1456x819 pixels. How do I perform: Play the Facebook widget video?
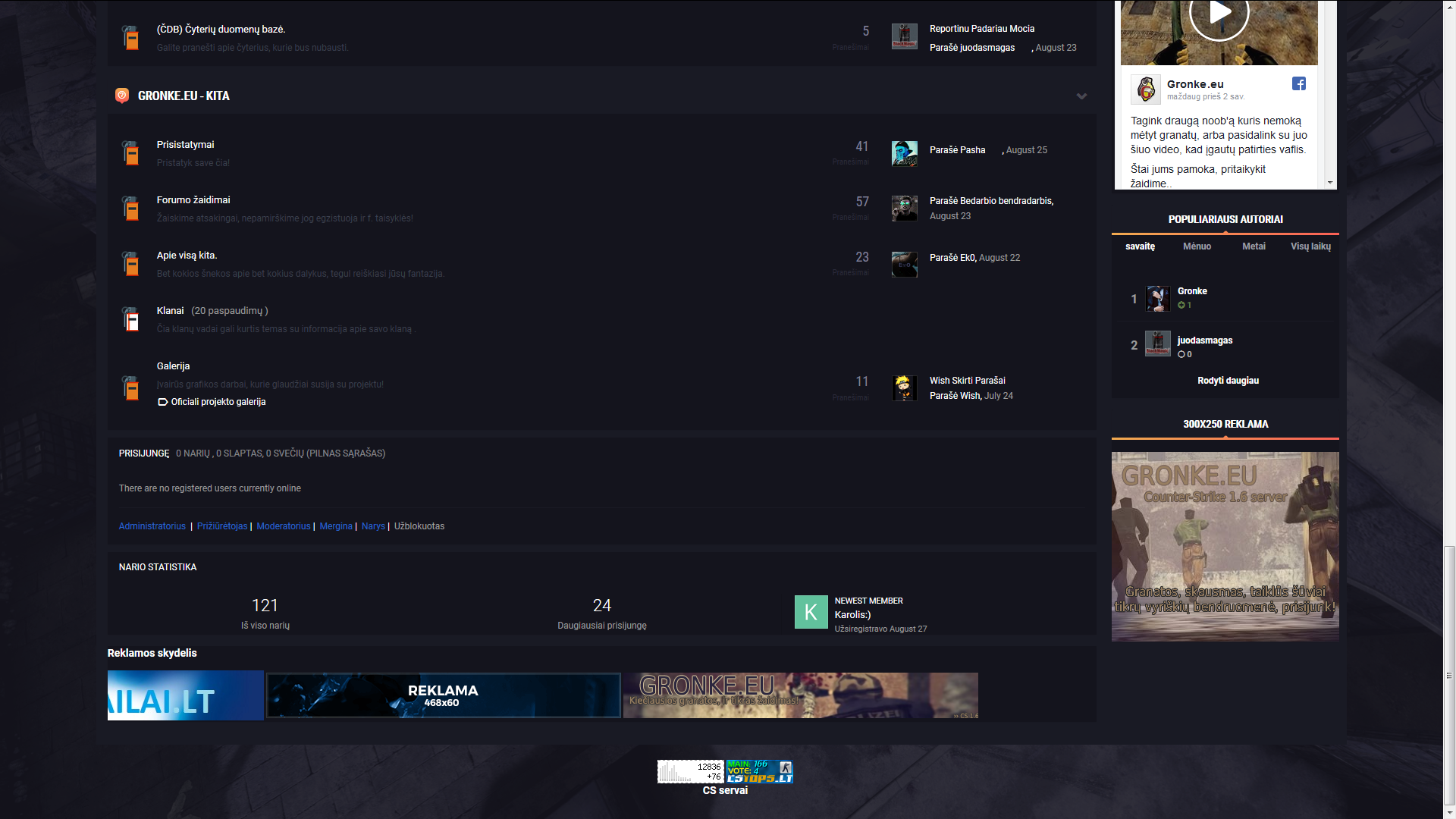tap(1219, 13)
